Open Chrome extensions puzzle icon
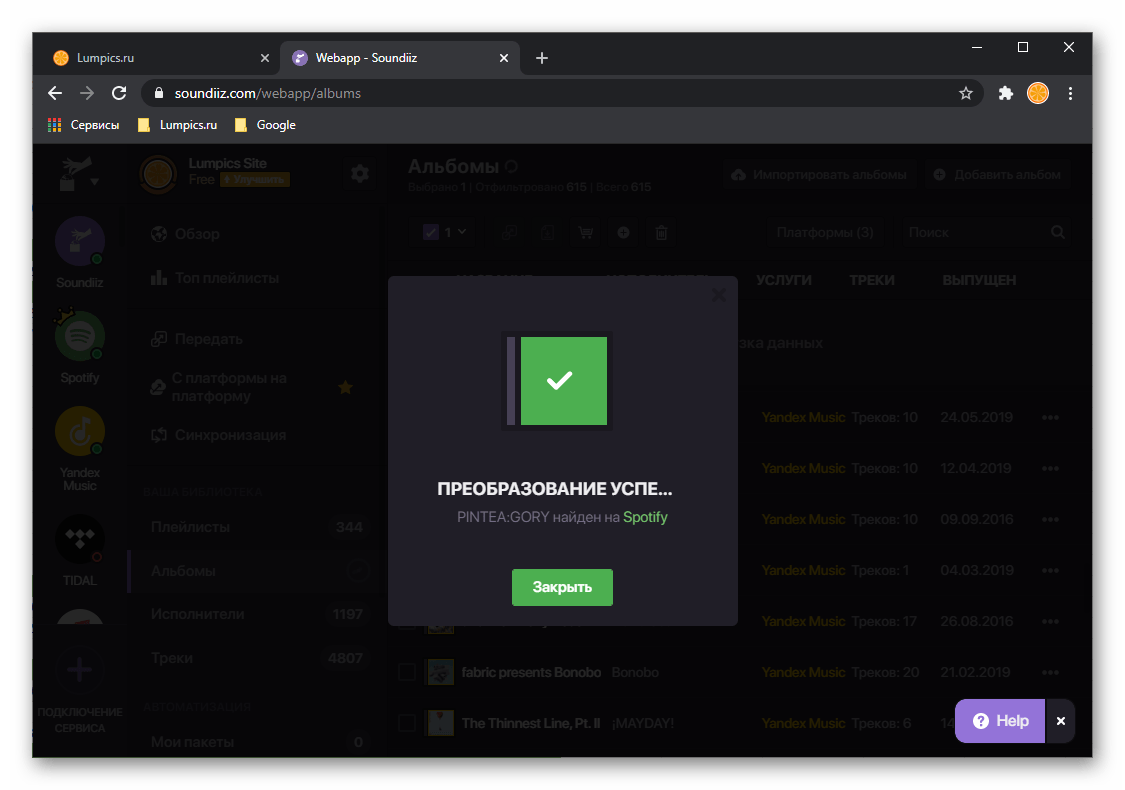The height and width of the screenshot is (790, 1125). [x=1006, y=93]
